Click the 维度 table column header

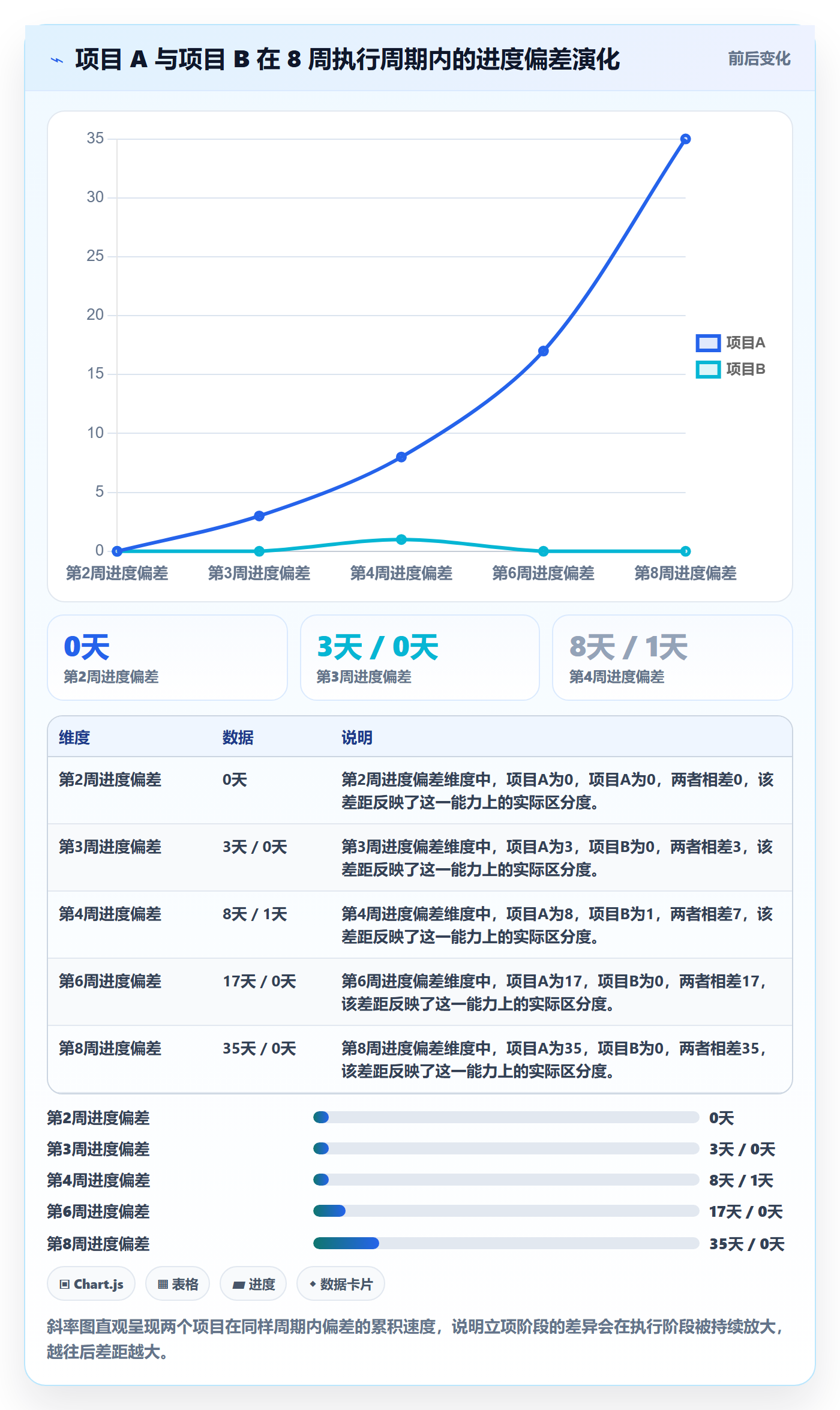tap(74, 737)
